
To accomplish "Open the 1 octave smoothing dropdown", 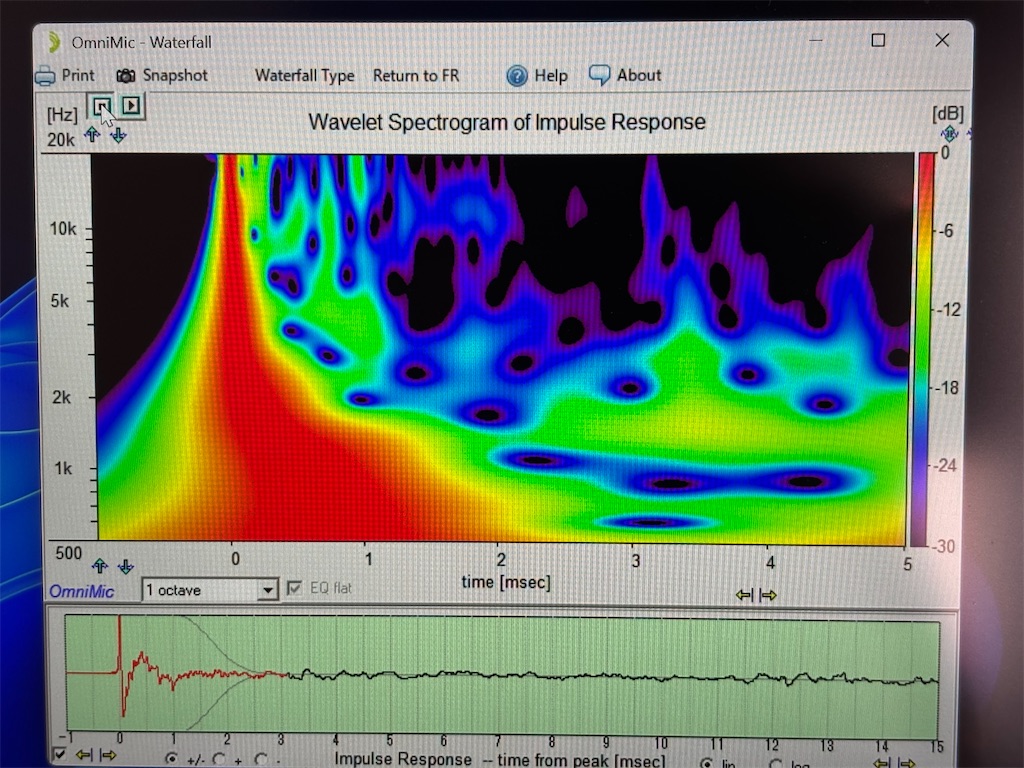I will (x=210, y=590).
